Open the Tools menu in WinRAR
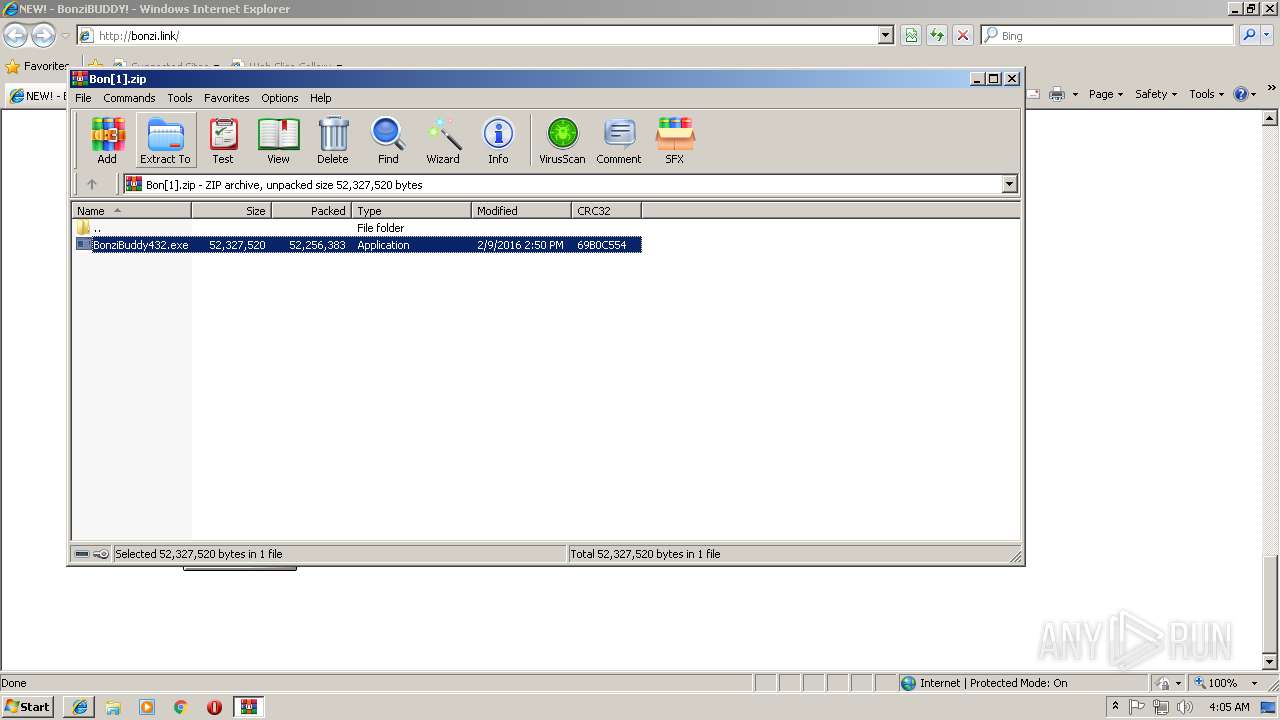 click(180, 98)
